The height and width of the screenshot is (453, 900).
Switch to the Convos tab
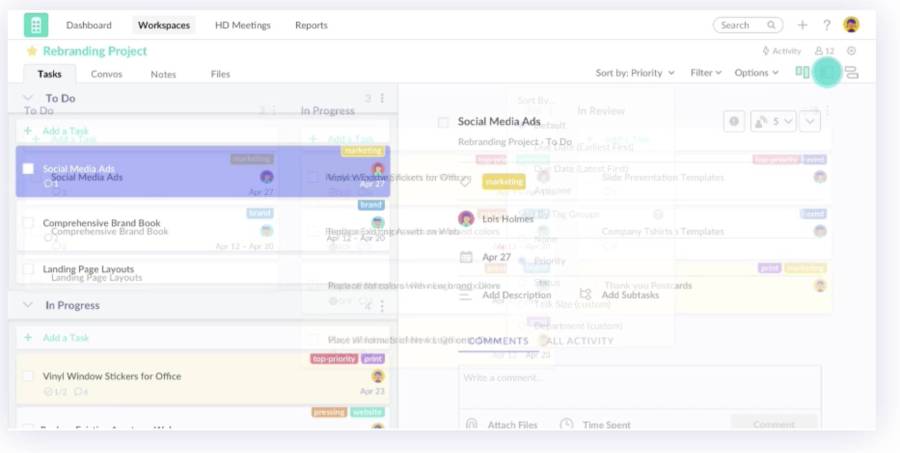pos(106,74)
